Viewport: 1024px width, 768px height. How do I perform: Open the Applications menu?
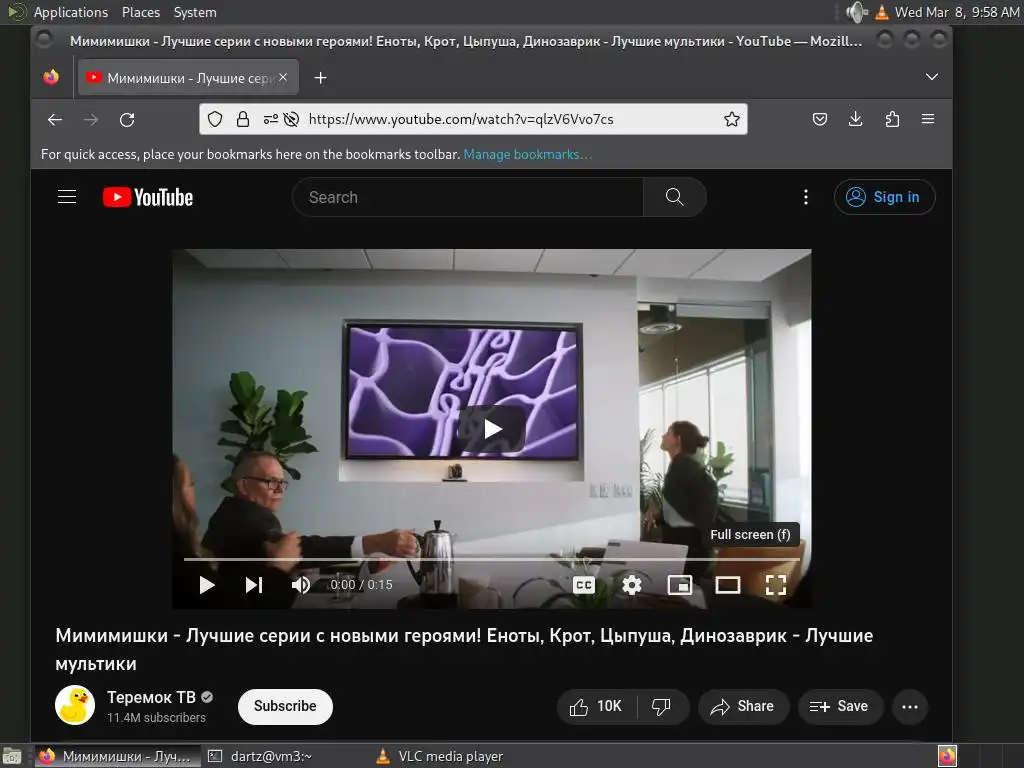tap(71, 12)
